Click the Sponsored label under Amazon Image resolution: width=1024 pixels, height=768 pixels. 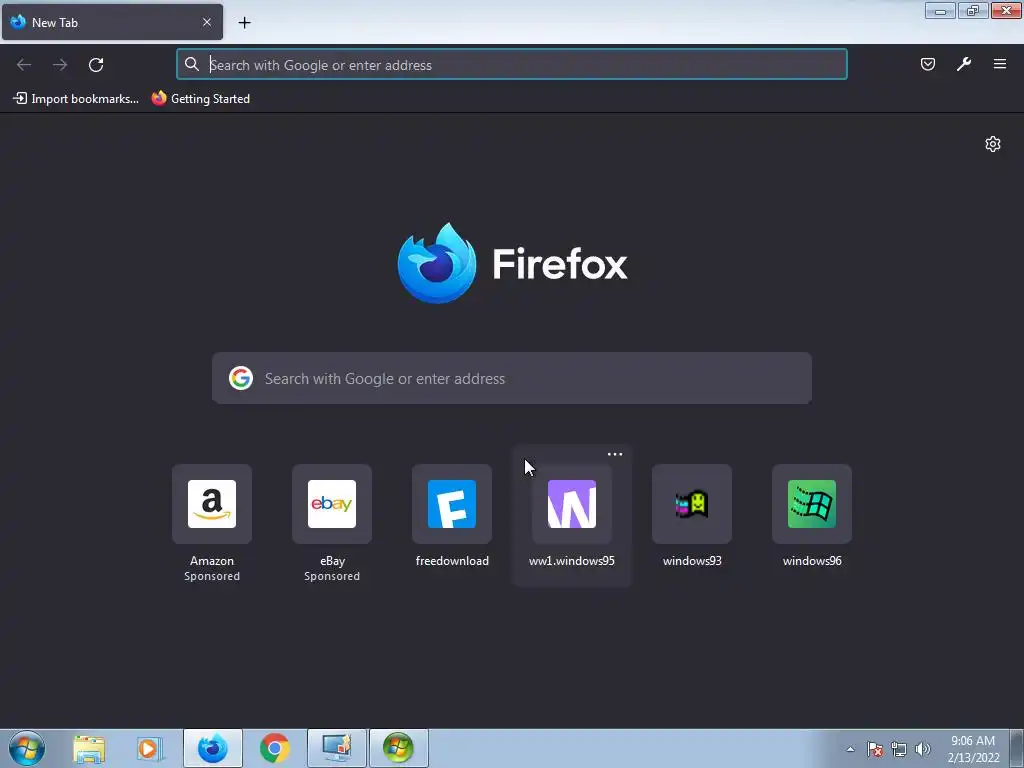click(212, 576)
